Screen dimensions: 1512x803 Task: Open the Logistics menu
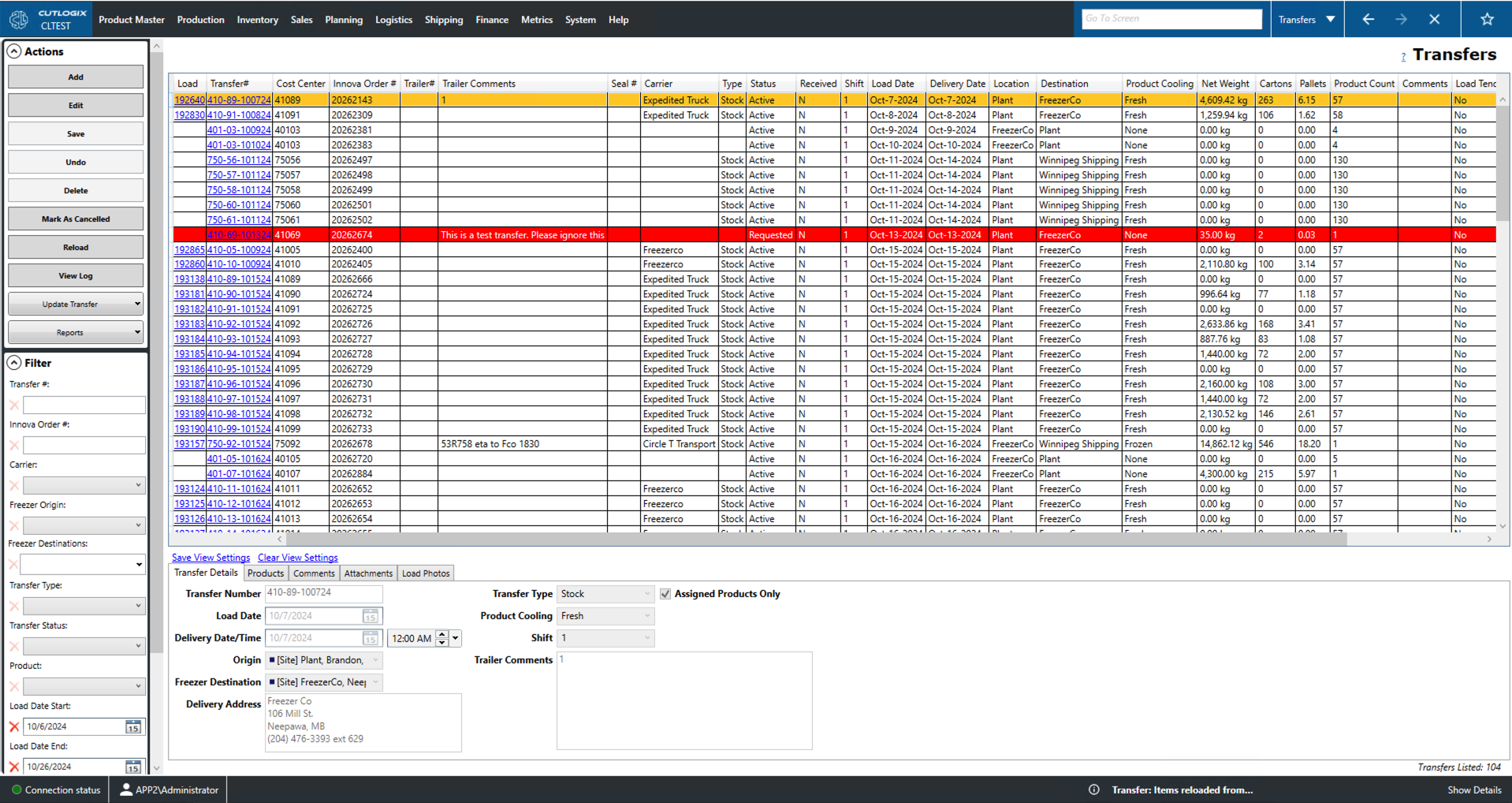(393, 20)
